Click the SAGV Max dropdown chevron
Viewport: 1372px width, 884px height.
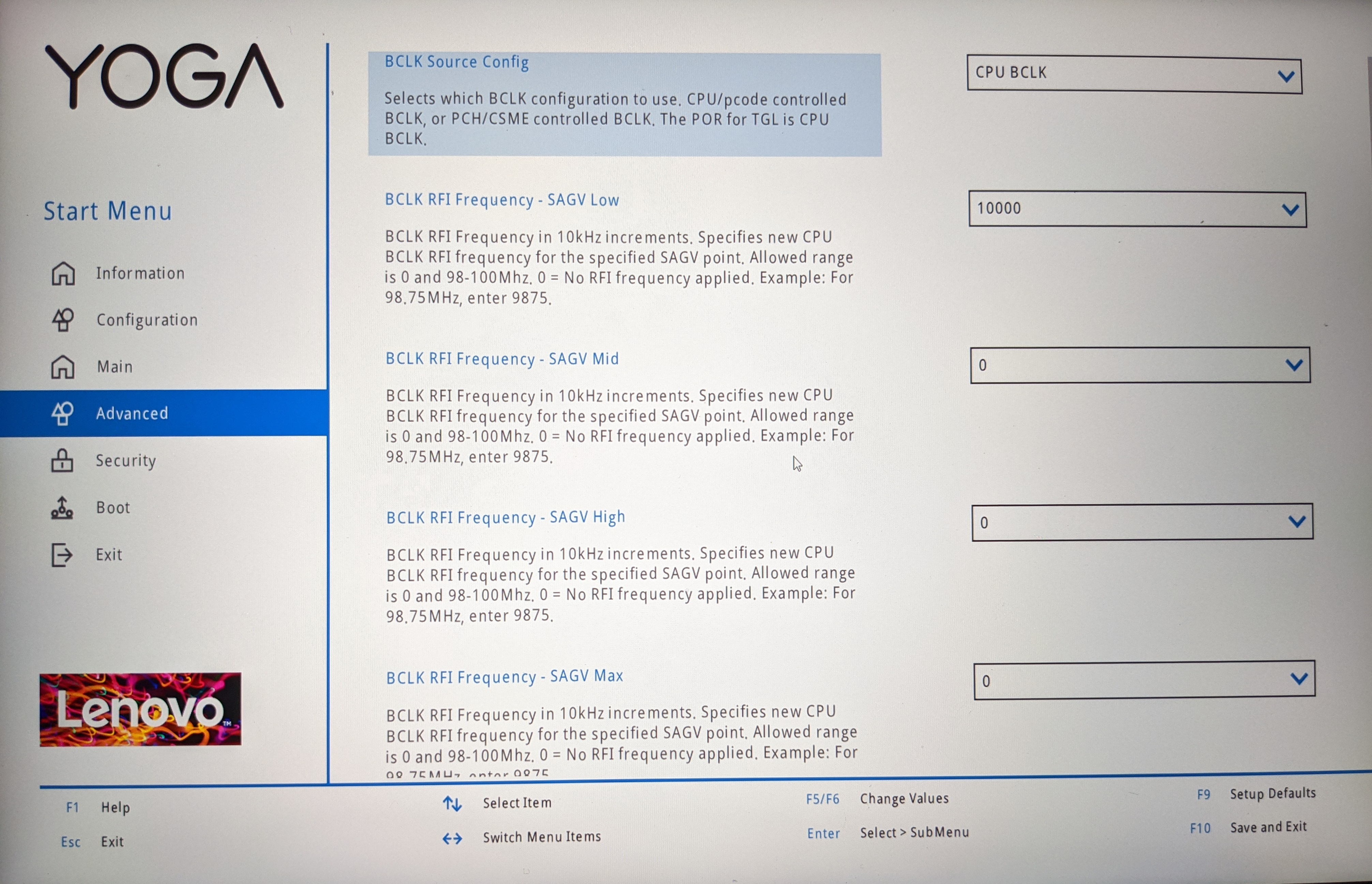click(1299, 679)
